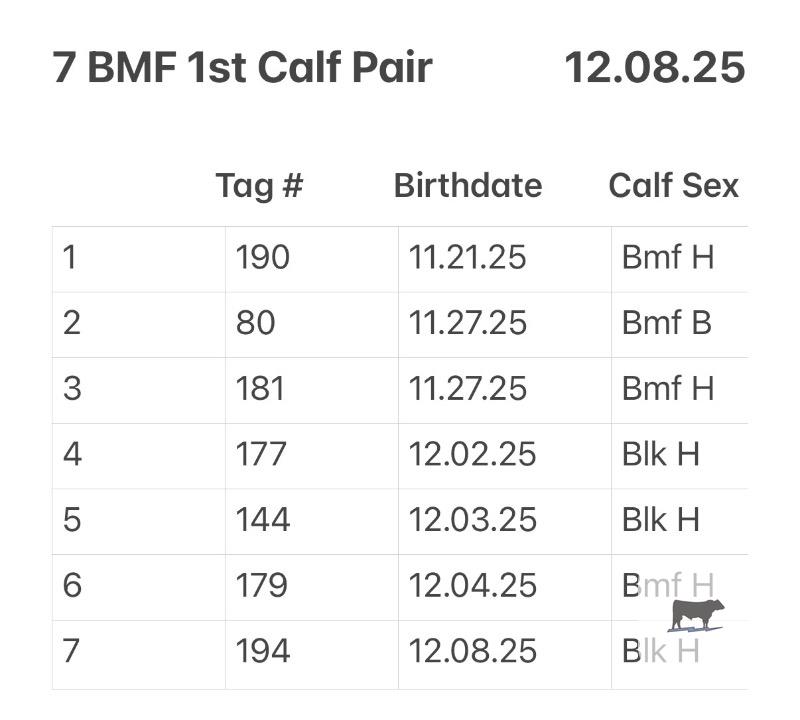Click the 12.03.25 birthdate cell

pyautogui.click(x=472, y=519)
